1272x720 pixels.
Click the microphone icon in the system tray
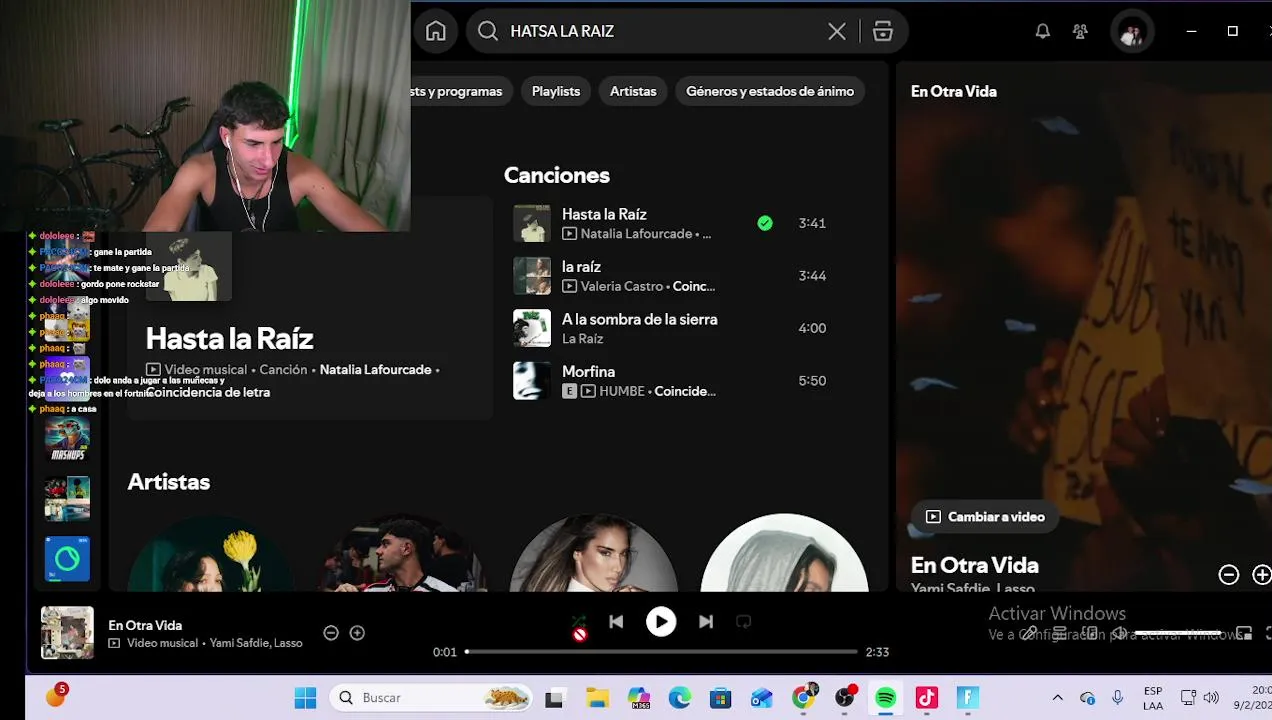coord(1118,698)
